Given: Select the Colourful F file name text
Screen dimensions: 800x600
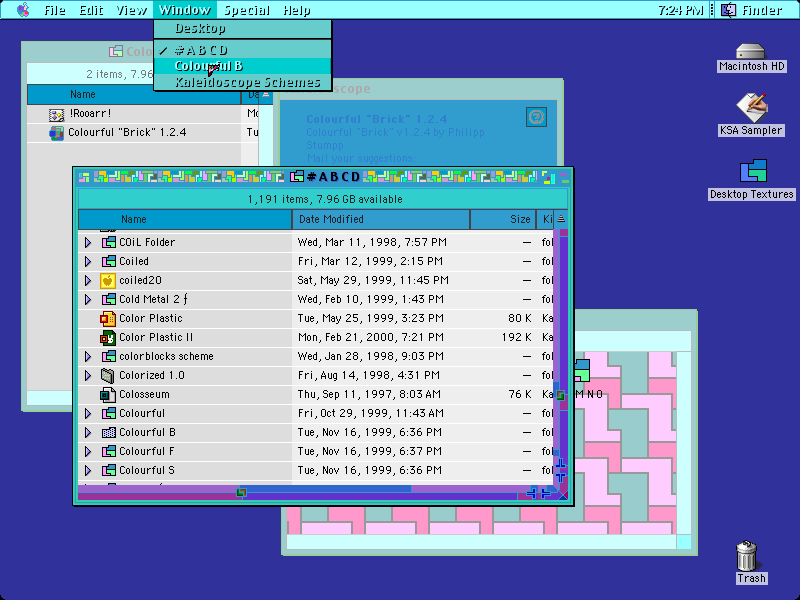Looking at the screenshot, I should pos(146,452).
